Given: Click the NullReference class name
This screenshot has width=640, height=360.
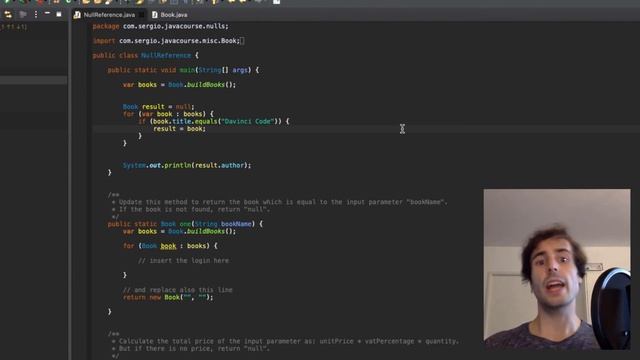Looking at the screenshot, I should tap(166, 56).
